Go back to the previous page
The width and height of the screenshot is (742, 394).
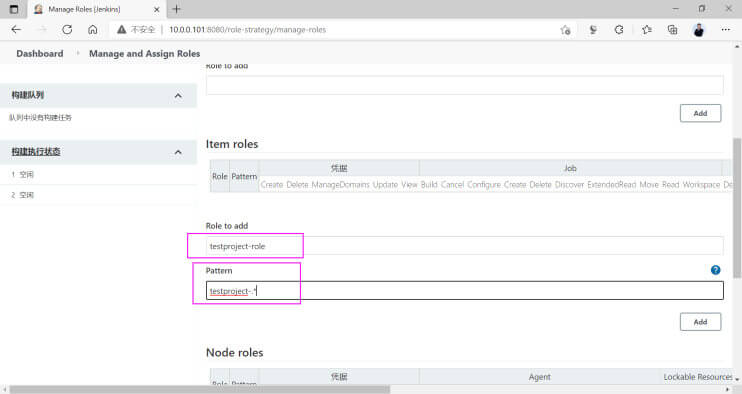16,30
